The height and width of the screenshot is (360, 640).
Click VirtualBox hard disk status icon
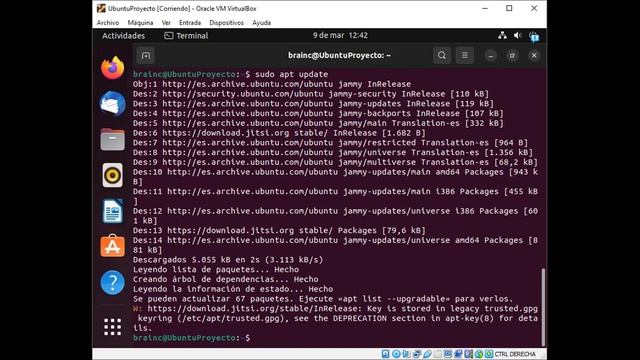coord(385,354)
